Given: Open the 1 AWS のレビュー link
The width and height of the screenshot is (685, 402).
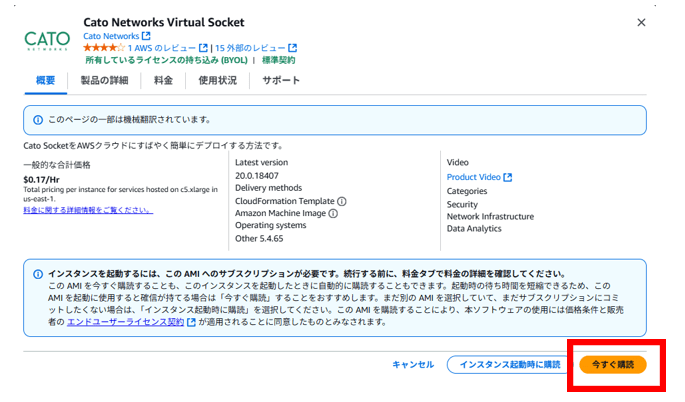Looking at the screenshot, I should click(161, 48).
